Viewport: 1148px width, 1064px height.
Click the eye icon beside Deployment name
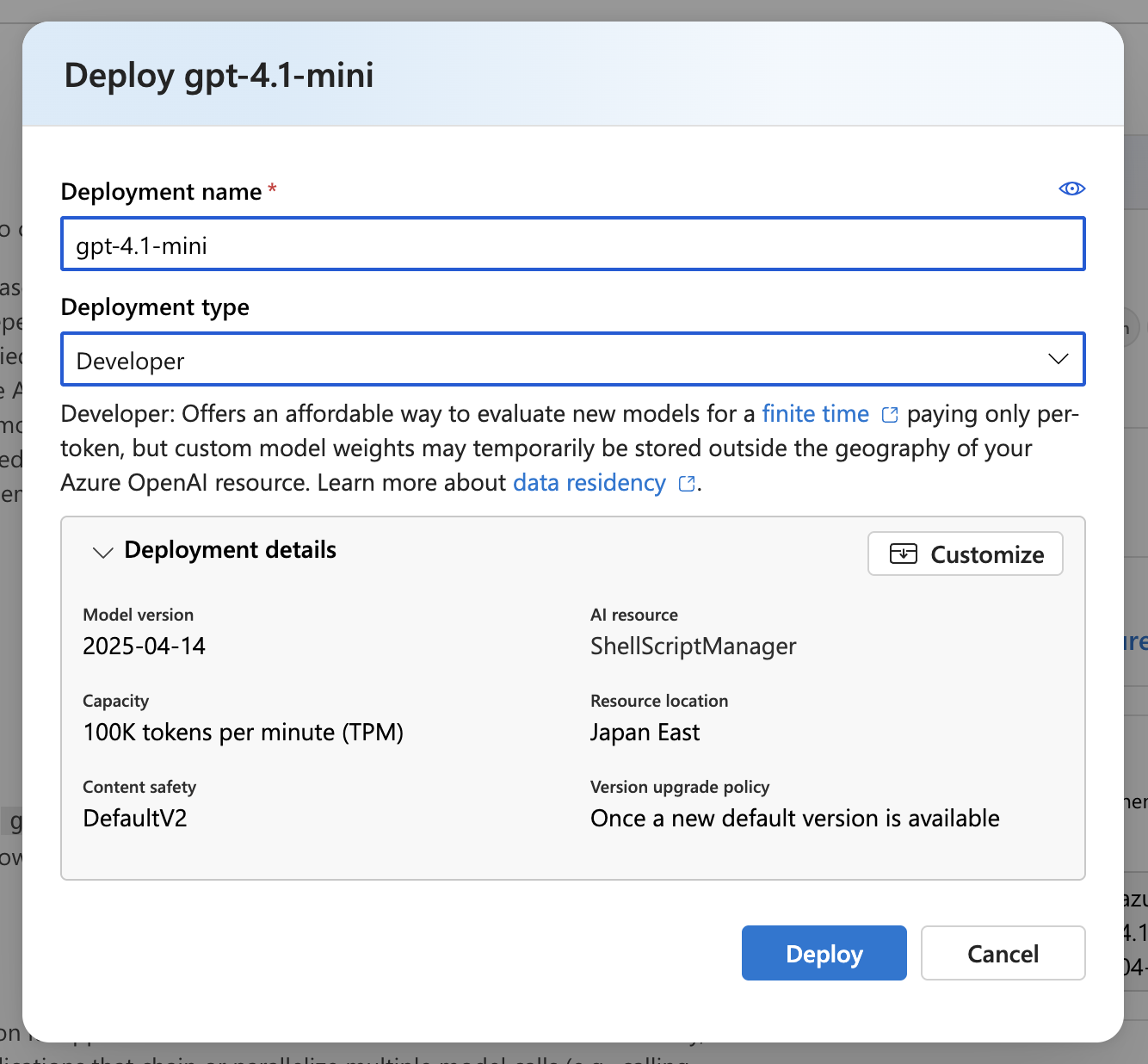point(1071,189)
